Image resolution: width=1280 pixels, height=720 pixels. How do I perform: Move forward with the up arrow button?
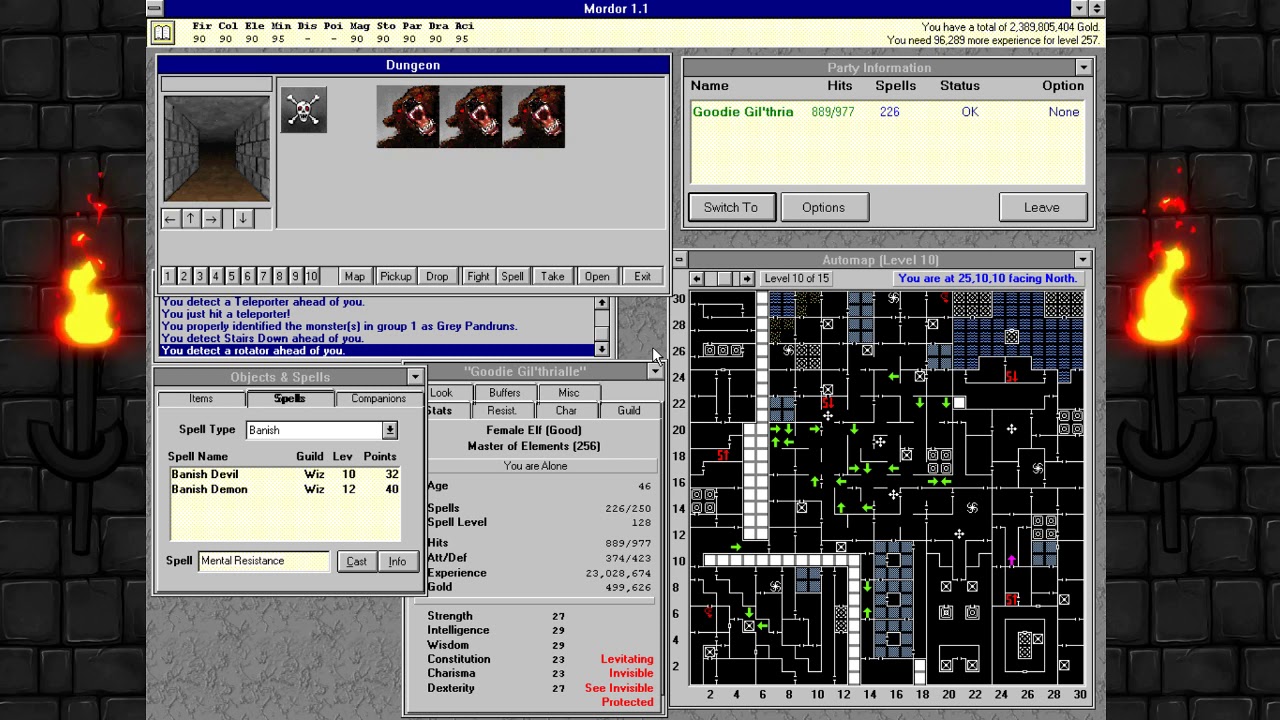190,219
